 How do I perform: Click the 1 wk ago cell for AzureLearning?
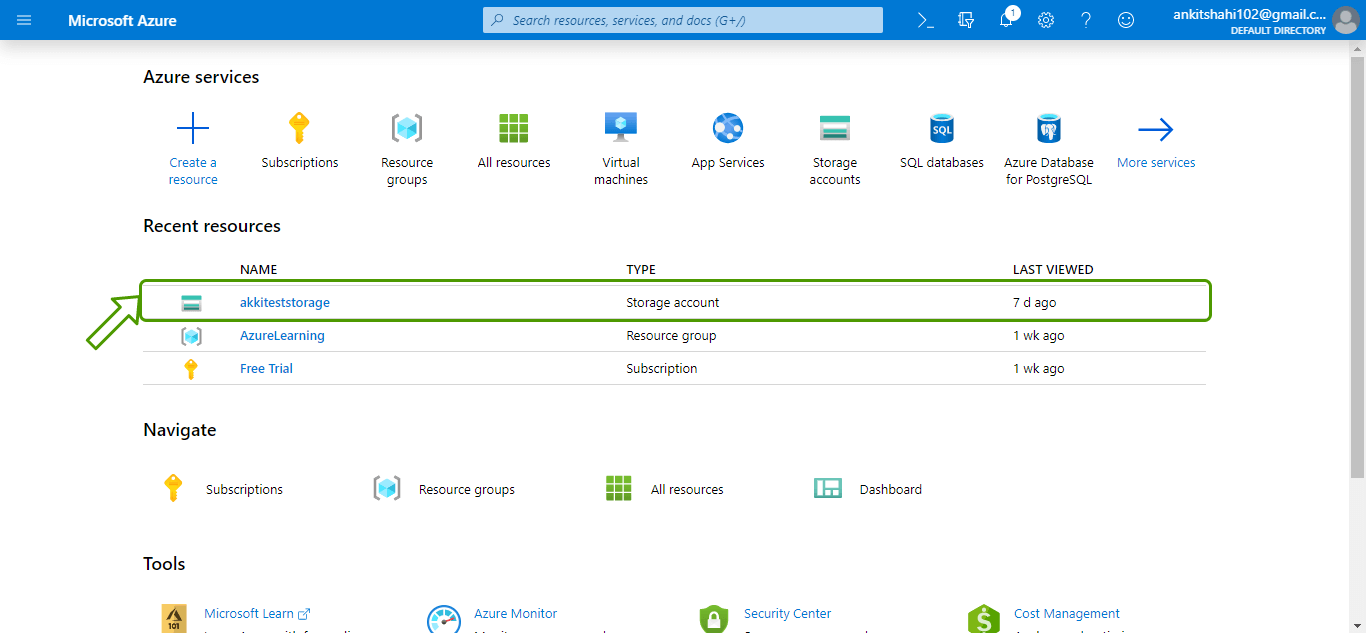pos(1039,336)
